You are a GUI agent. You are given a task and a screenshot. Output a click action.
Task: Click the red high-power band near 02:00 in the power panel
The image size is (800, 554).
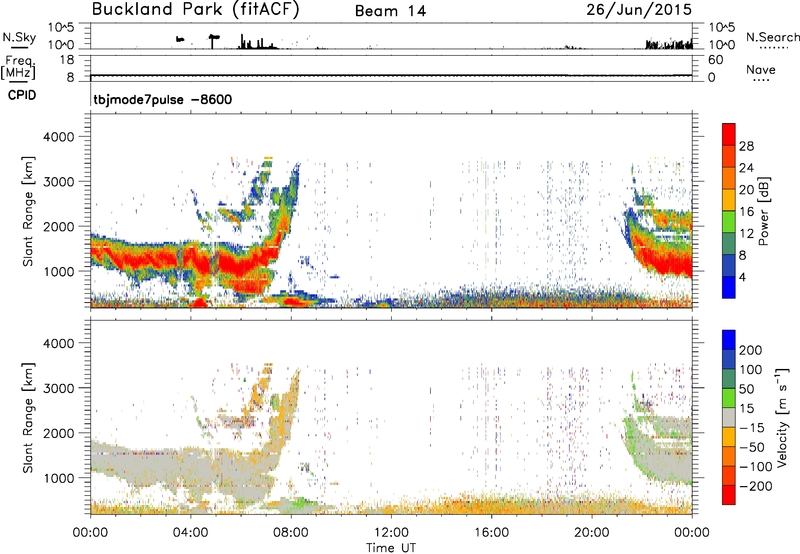[140, 258]
